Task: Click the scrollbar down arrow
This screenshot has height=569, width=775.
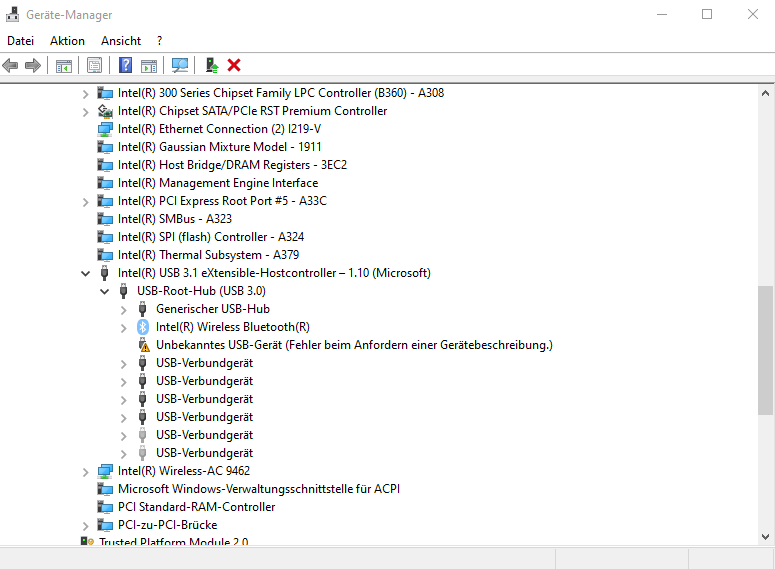Action: tap(765, 536)
